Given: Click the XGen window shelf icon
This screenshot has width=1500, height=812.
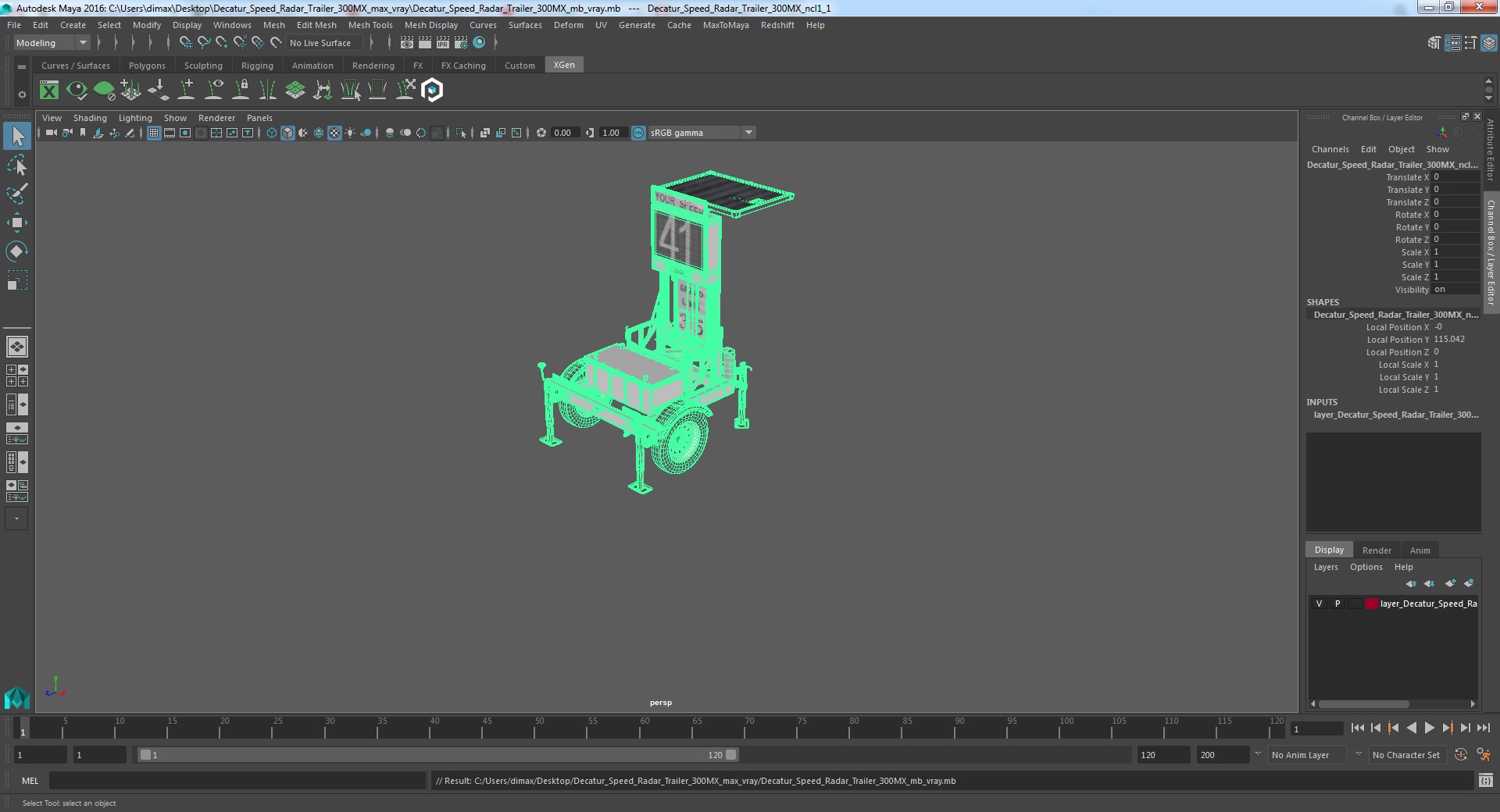Looking at the screenshot, I should pyautogui.click(x=49, y=91).
